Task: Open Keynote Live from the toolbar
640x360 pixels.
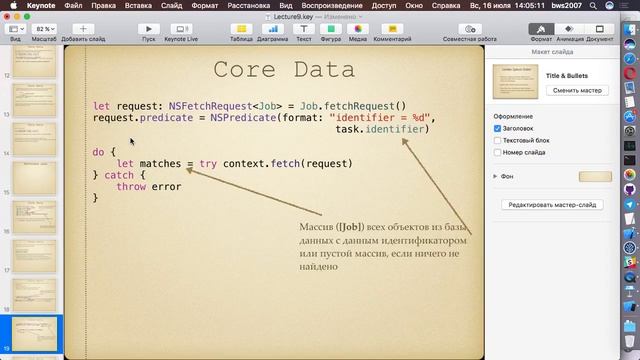Action: (181, 29)
